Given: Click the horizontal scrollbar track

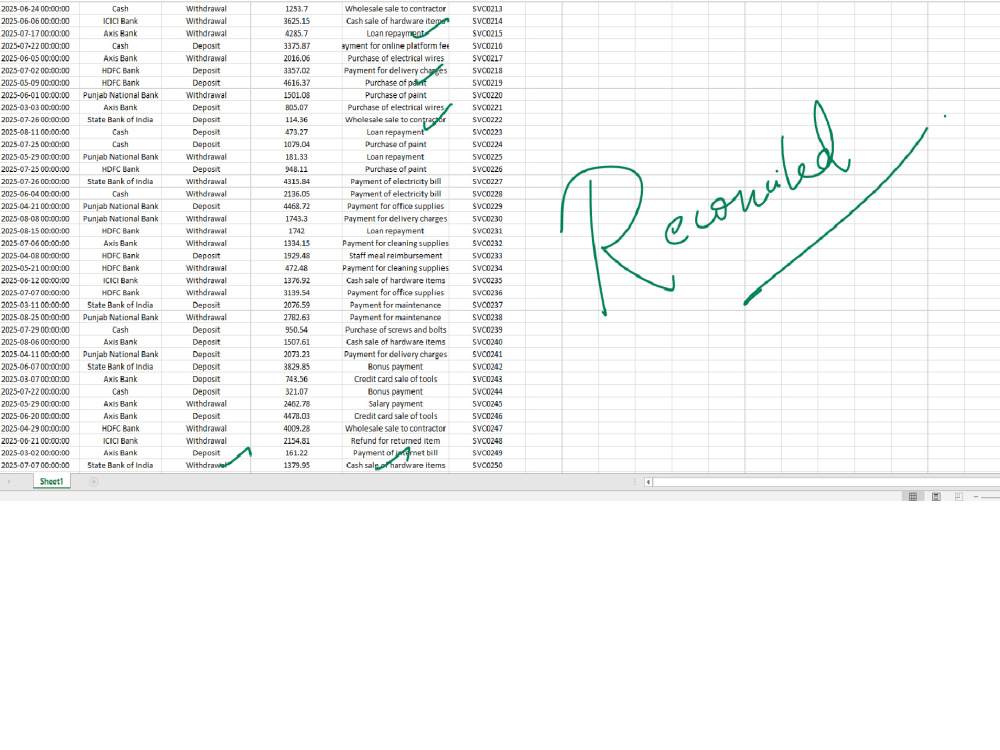Looking at the screenshot, I should (x=826, y=482).
